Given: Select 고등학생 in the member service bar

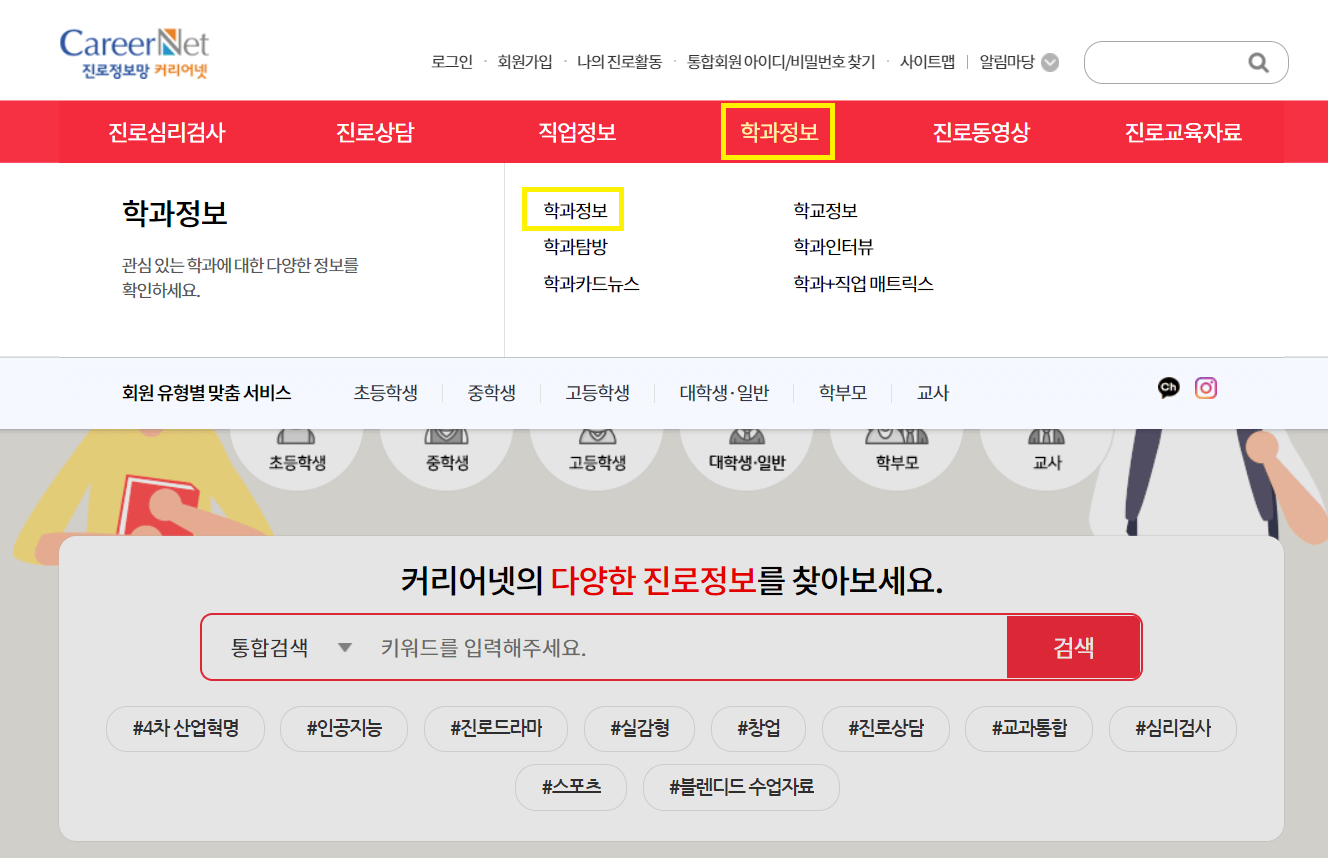Looking at the screenshot, I should [597, 393].
